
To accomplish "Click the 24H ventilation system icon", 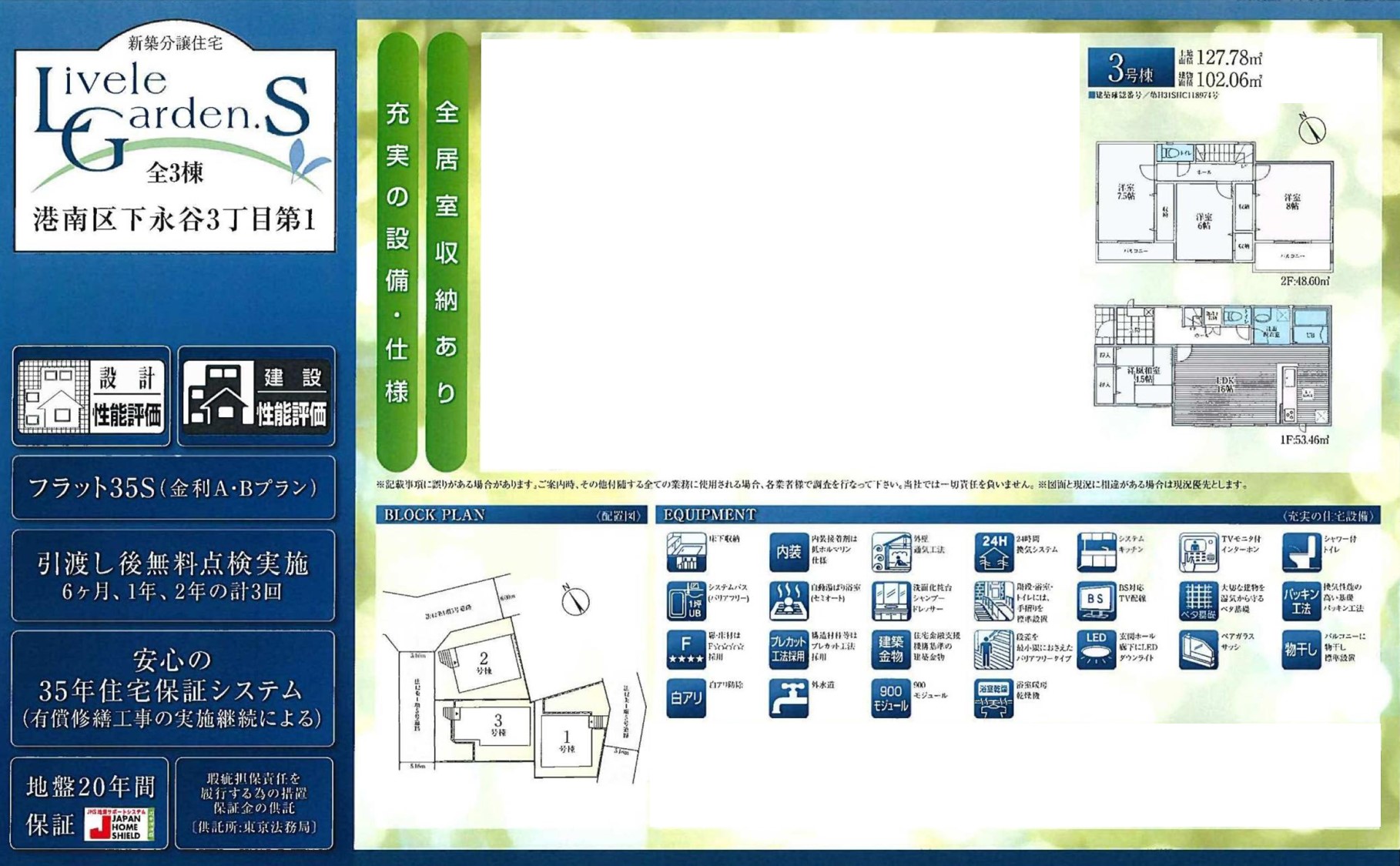I will tap(993, 552).
